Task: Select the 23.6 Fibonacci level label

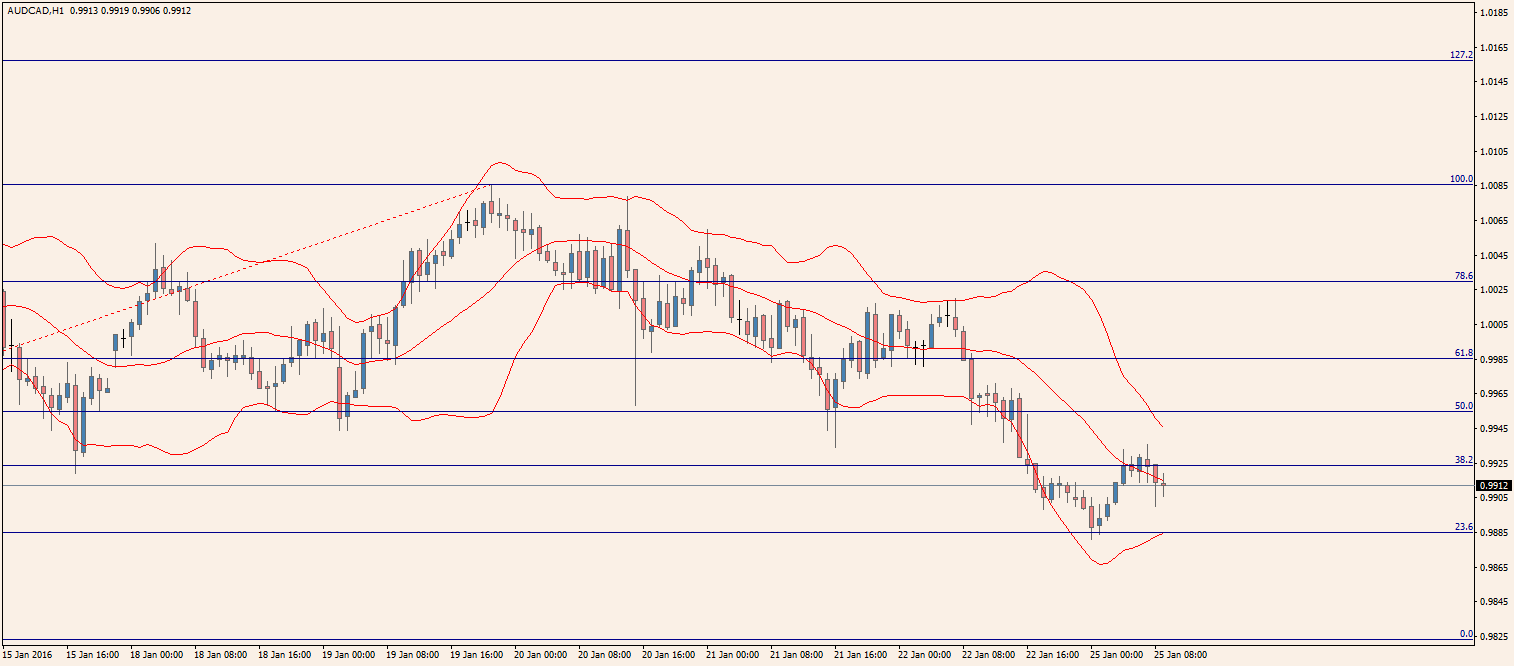Action: [x=1463, y=527]
